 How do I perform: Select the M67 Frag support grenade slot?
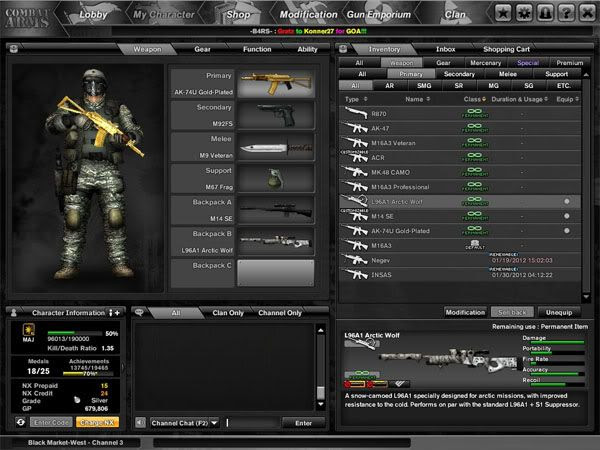276,179
